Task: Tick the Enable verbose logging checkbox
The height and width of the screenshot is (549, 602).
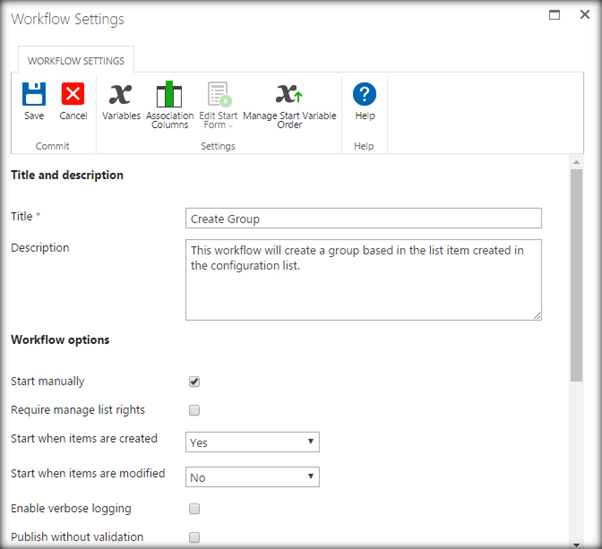Action: click(195, 509)
